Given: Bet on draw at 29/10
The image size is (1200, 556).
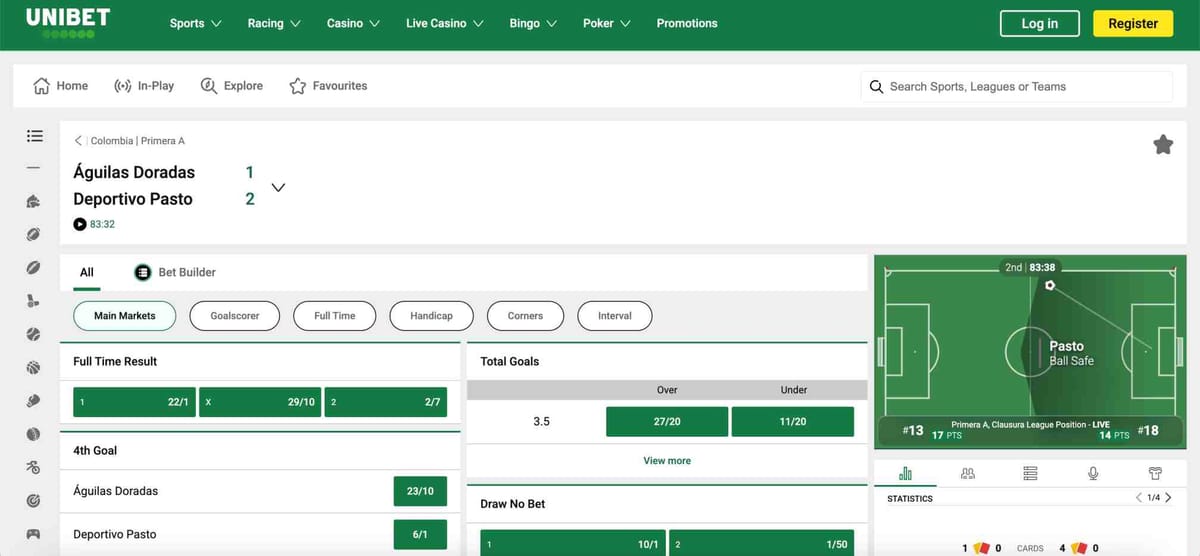Looking at the screenshot, I should pos(260,402).
